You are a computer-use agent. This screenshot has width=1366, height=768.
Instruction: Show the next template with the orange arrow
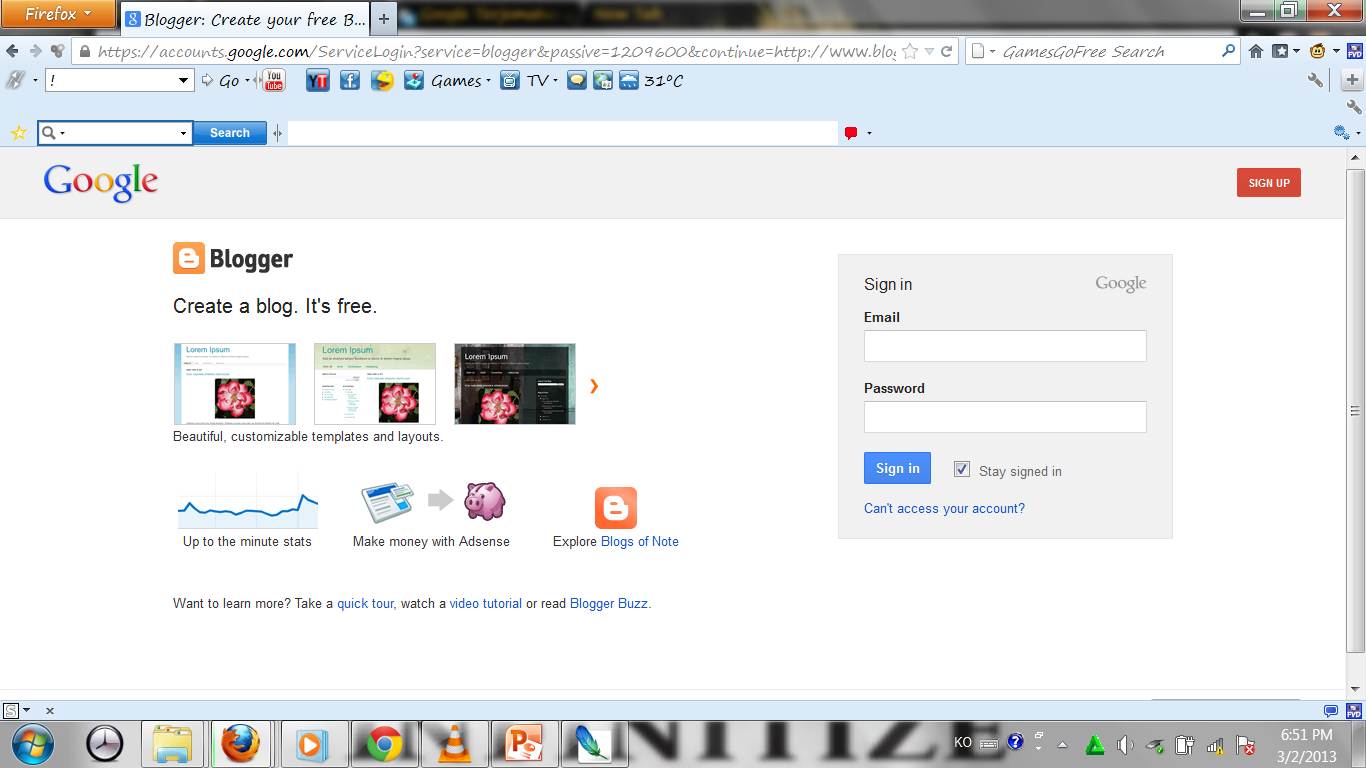click(x=594, y=386)
